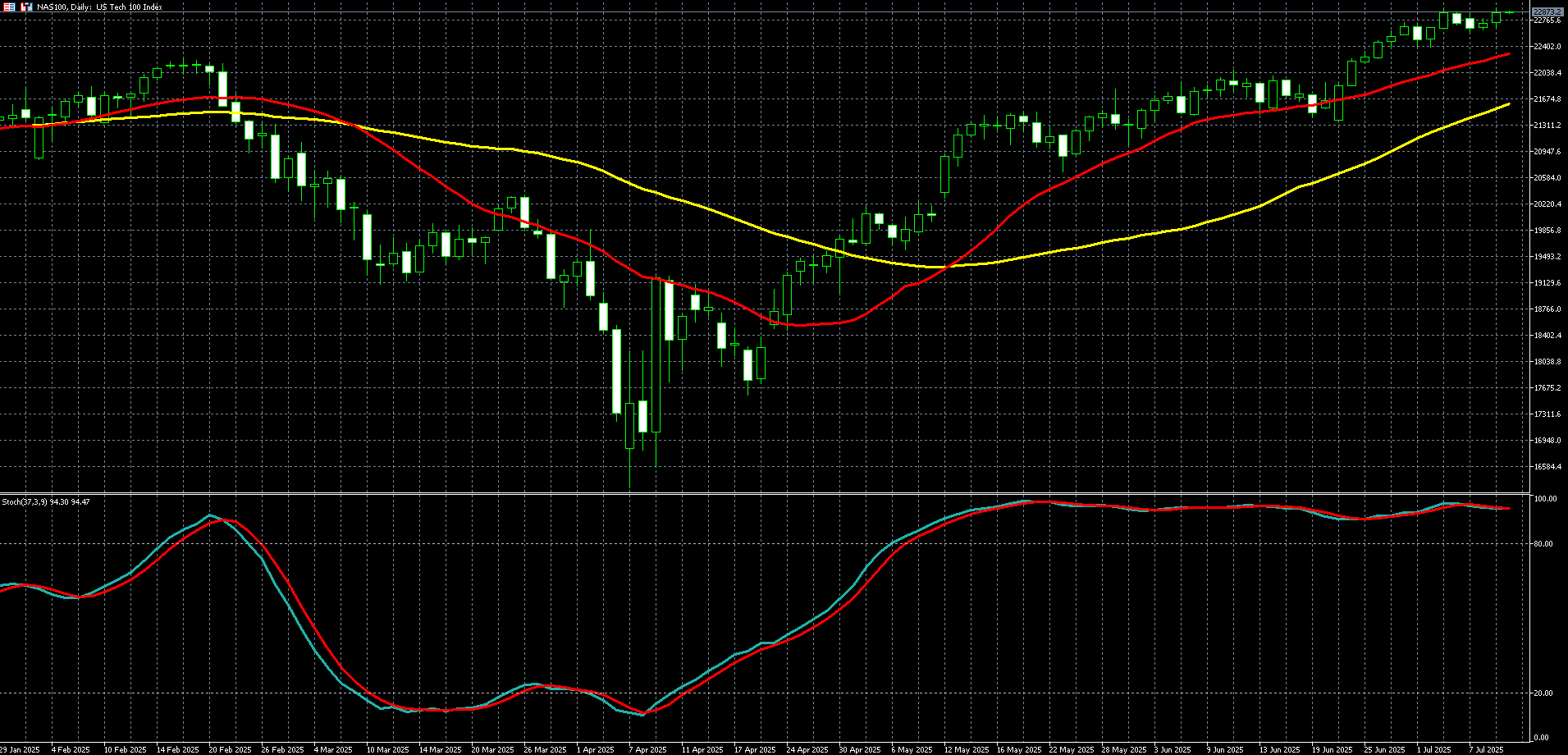Click the stochastic 20.00 level label
Screen dimensions: 1568x755
[1543, 693]
